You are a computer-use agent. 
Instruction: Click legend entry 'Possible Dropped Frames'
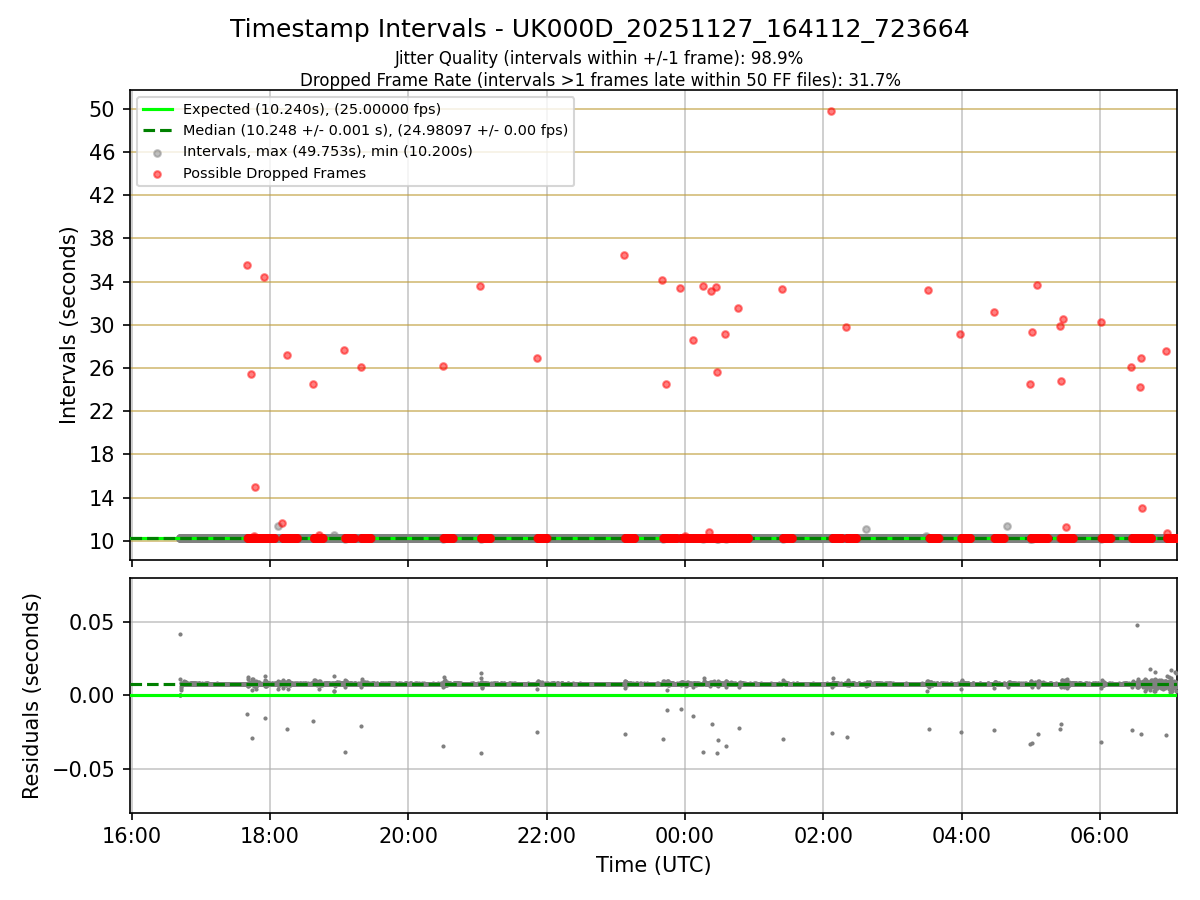[x=274, y=173]
